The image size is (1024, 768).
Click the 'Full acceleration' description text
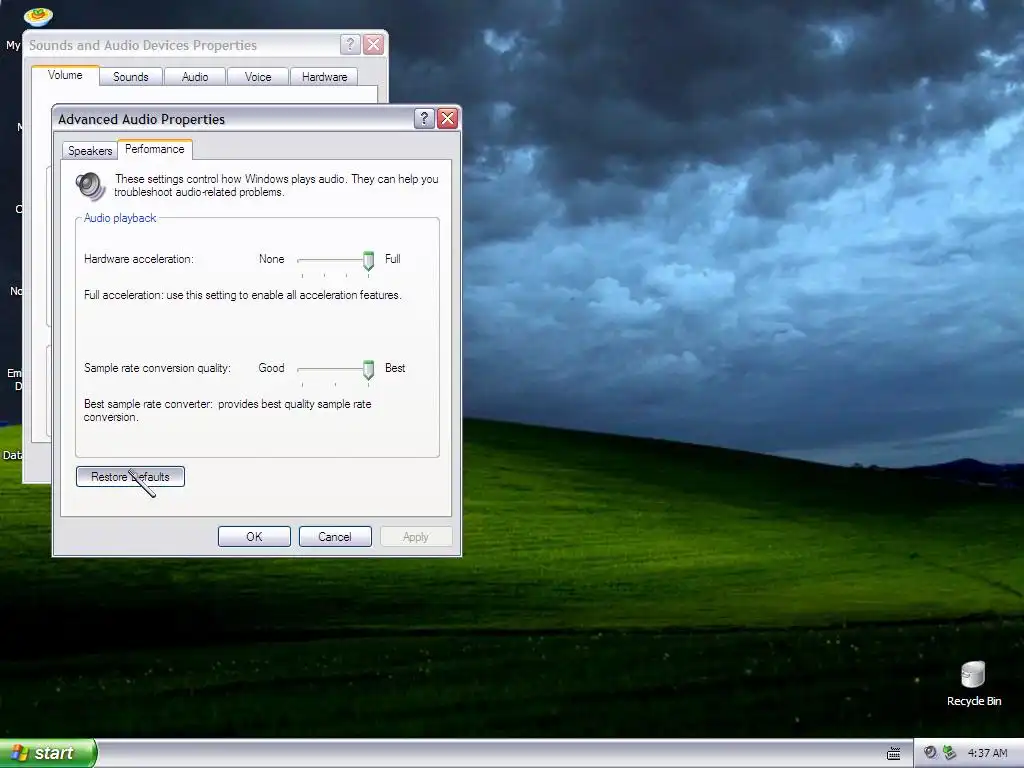coord(242,295)
